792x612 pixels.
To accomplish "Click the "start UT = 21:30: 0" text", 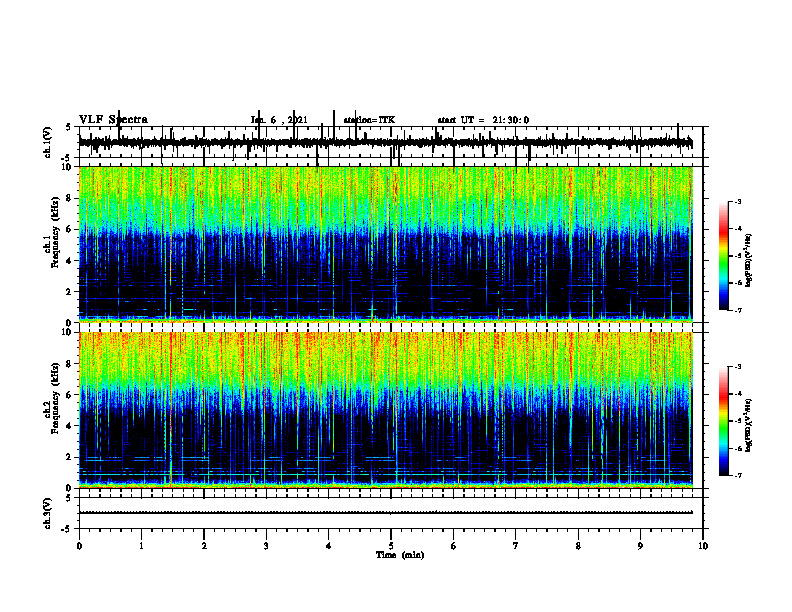I will coord(483,120).
